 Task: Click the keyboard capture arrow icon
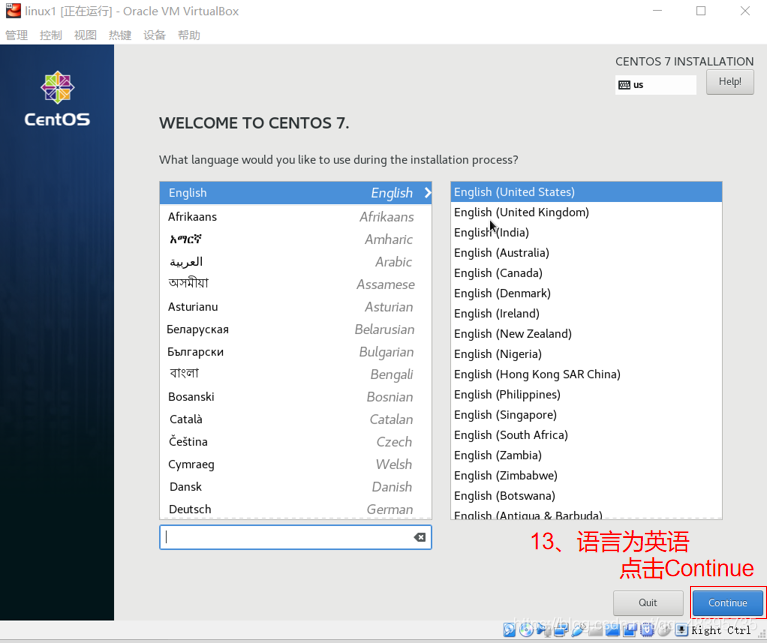(681, 630)
